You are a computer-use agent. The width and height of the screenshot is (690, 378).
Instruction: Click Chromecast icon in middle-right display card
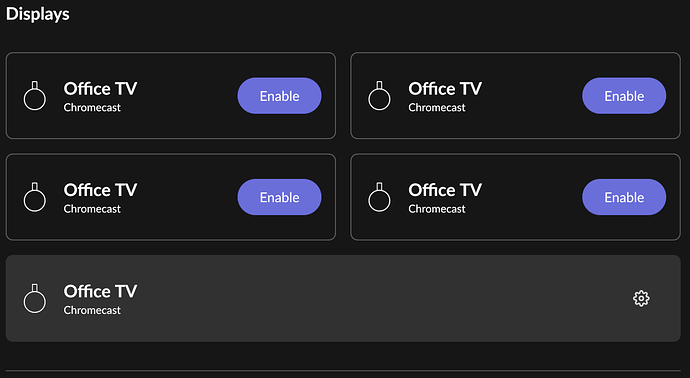point(379,197)
